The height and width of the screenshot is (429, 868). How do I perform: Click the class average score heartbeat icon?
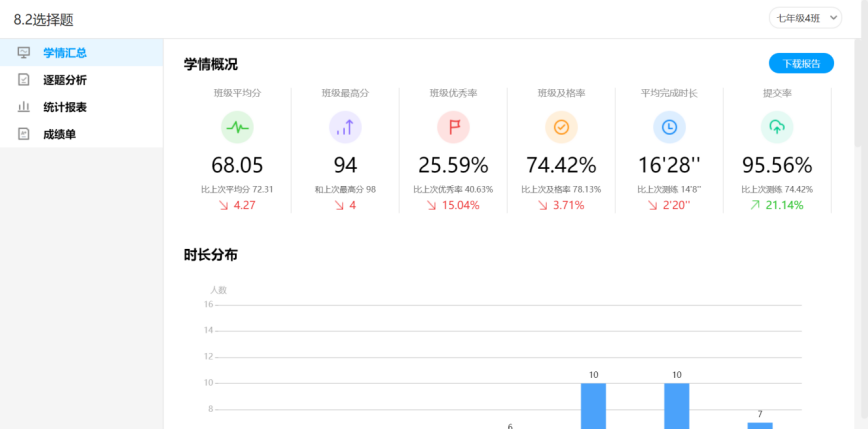tap(237, 127)
